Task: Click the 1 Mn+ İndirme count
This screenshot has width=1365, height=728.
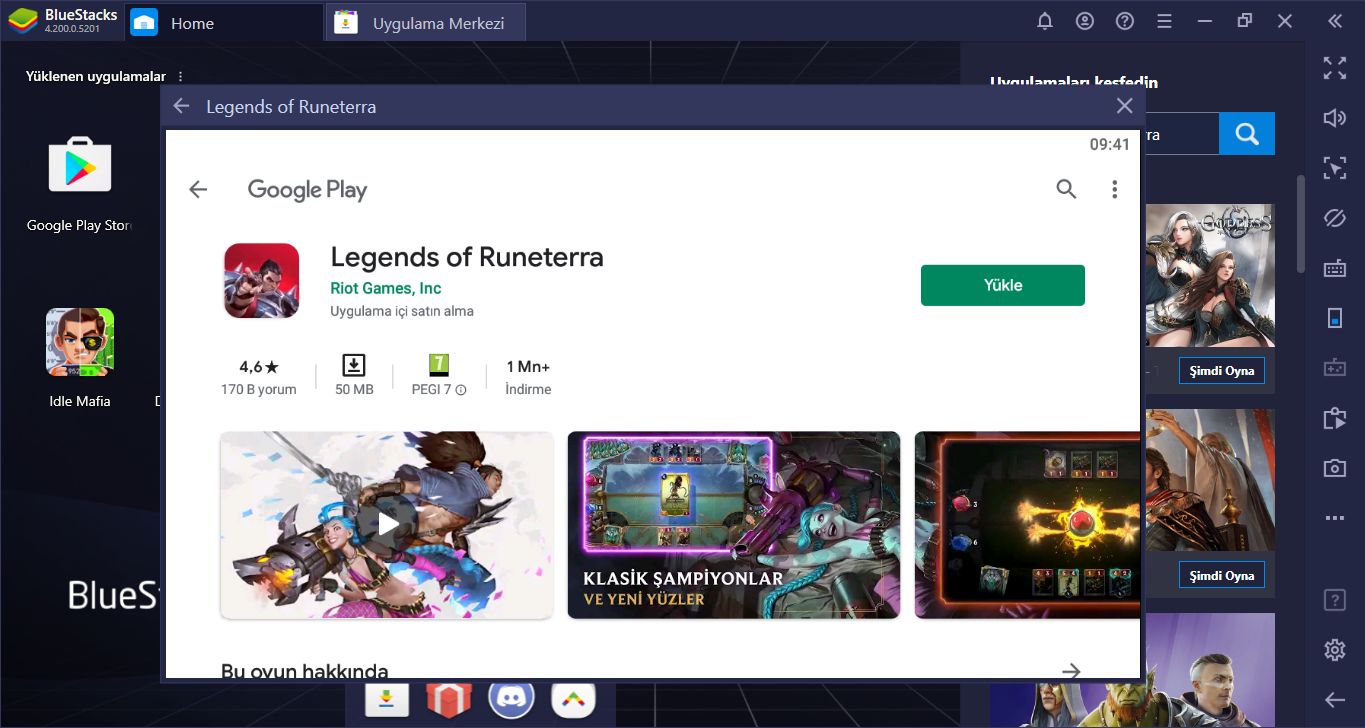Action: click(x=528, y=377)
